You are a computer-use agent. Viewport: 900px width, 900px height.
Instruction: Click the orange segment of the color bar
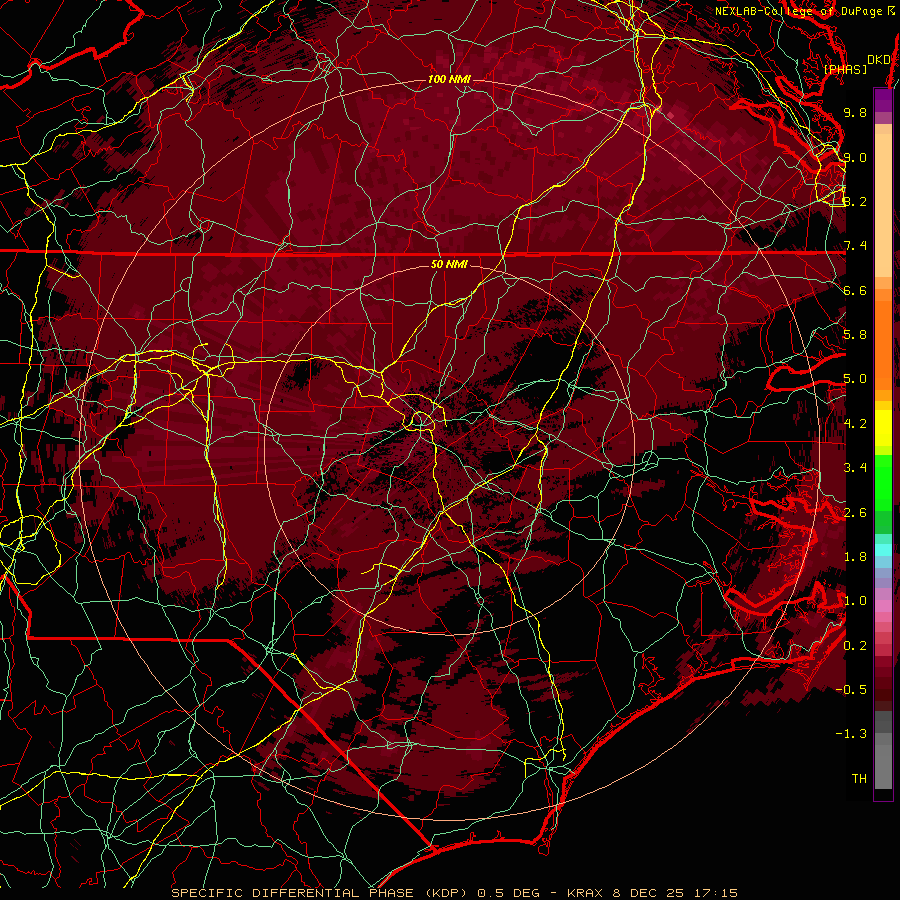pos(883,344)
